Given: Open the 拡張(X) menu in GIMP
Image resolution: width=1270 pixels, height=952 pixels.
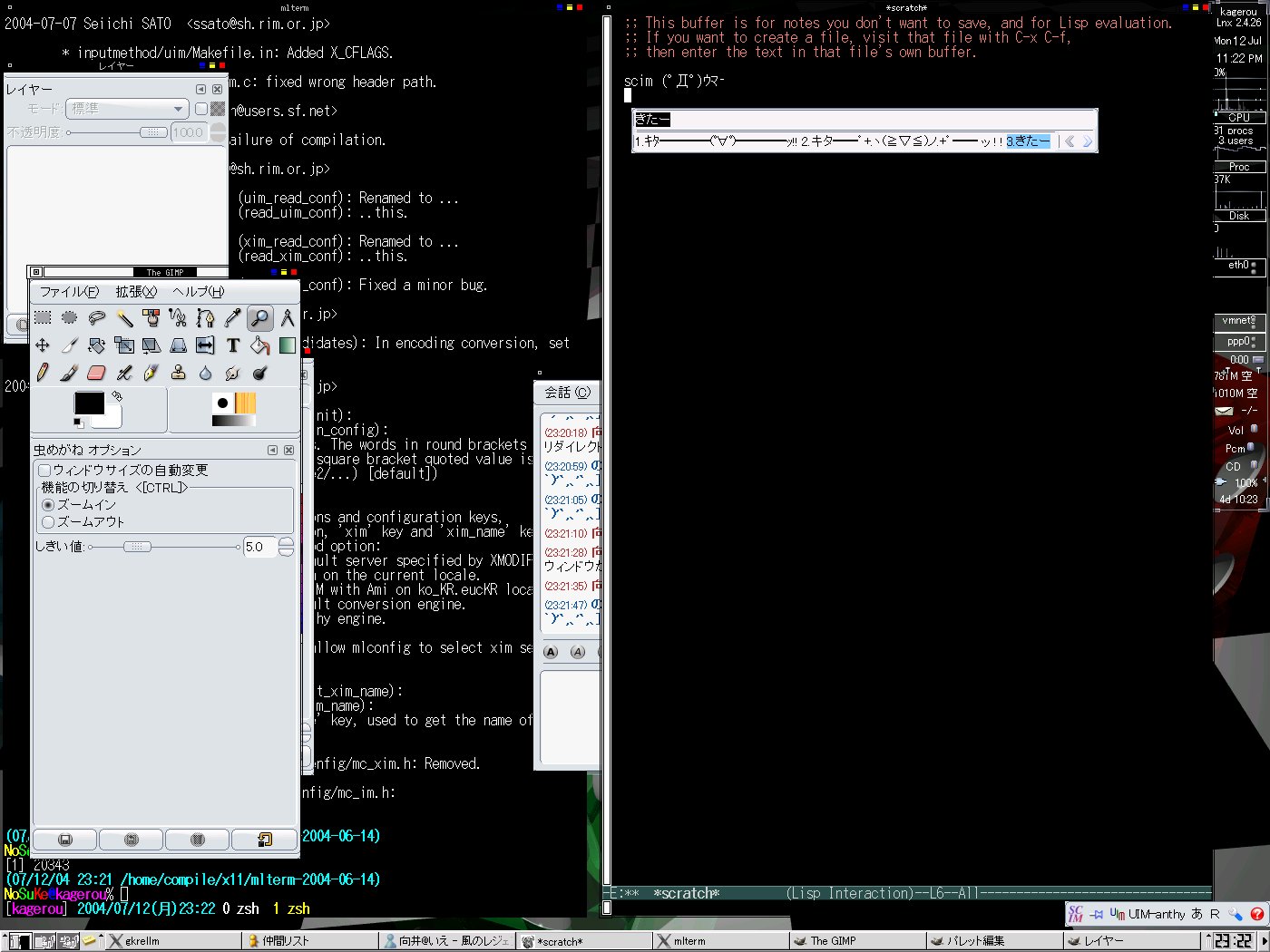Looking at the screenshot, I should pyautogui.click(x=136, y=292).
